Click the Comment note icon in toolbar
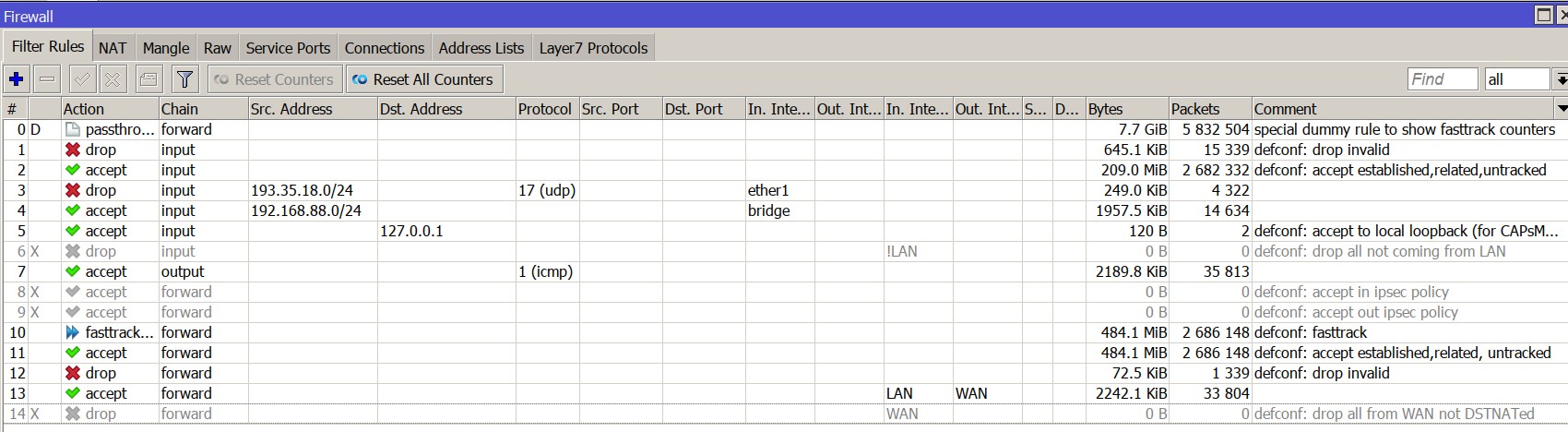1568x432 pixels. point(148,79)
